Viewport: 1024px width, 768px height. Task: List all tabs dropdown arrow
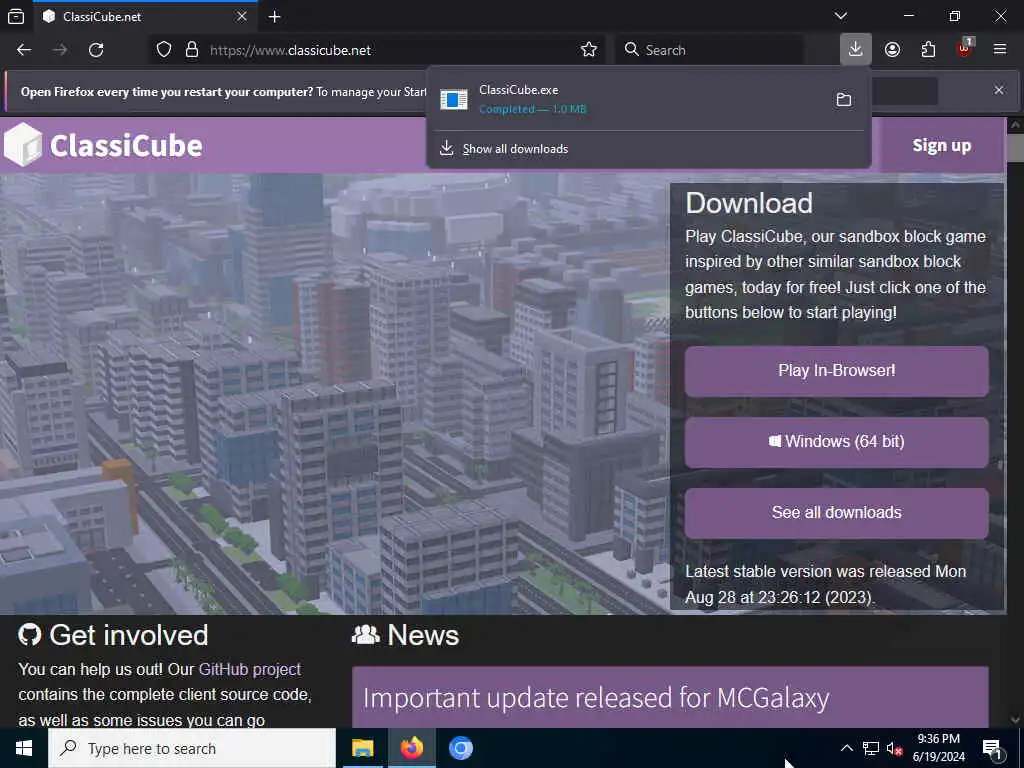[x=841, y=16]
